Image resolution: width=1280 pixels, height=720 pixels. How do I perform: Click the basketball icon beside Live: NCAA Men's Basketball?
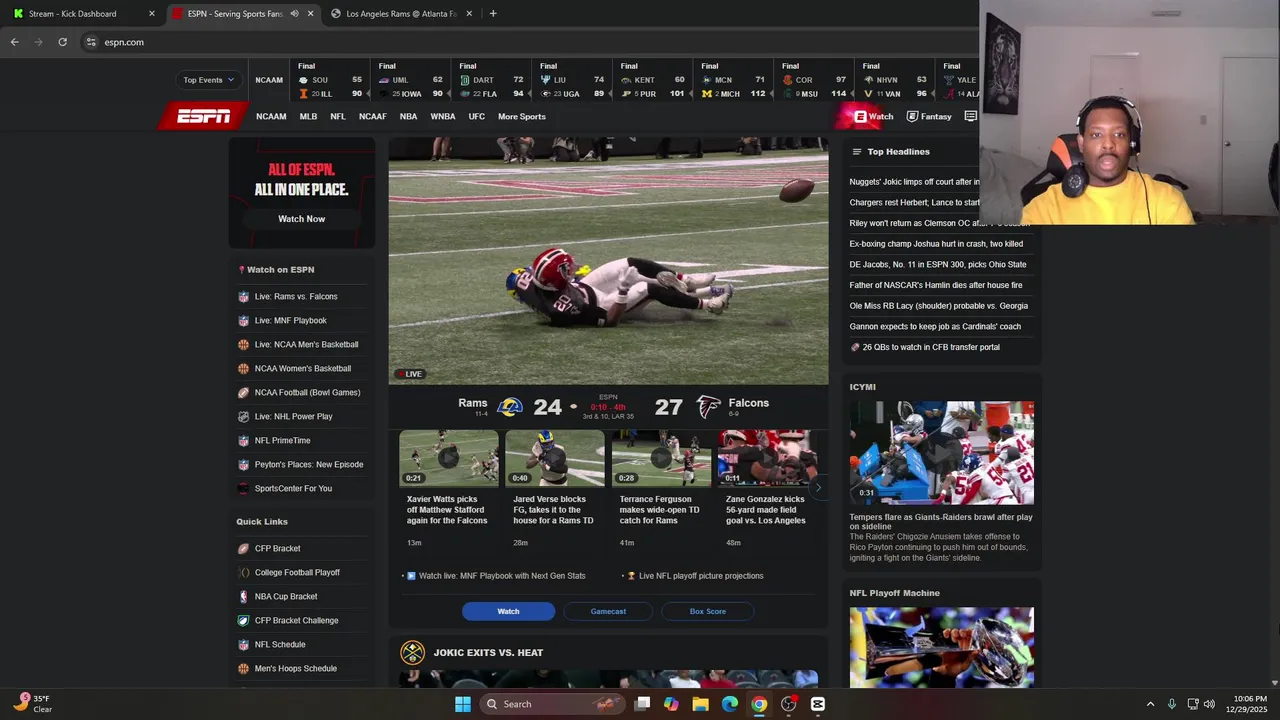tap(243, 345)
